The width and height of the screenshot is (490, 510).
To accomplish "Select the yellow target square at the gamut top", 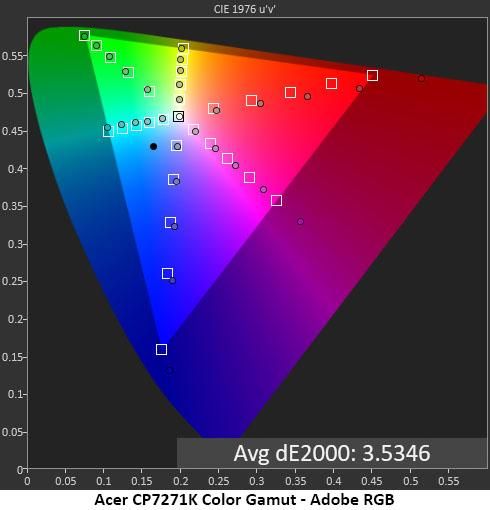I will [183, 49].
